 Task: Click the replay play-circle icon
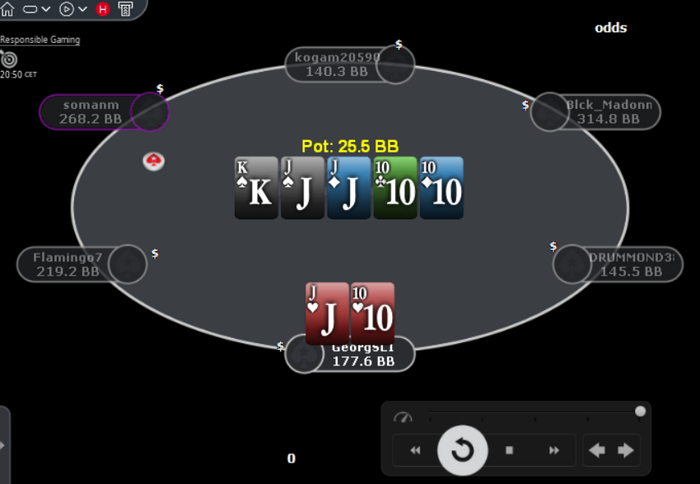[x=67, y=9]
